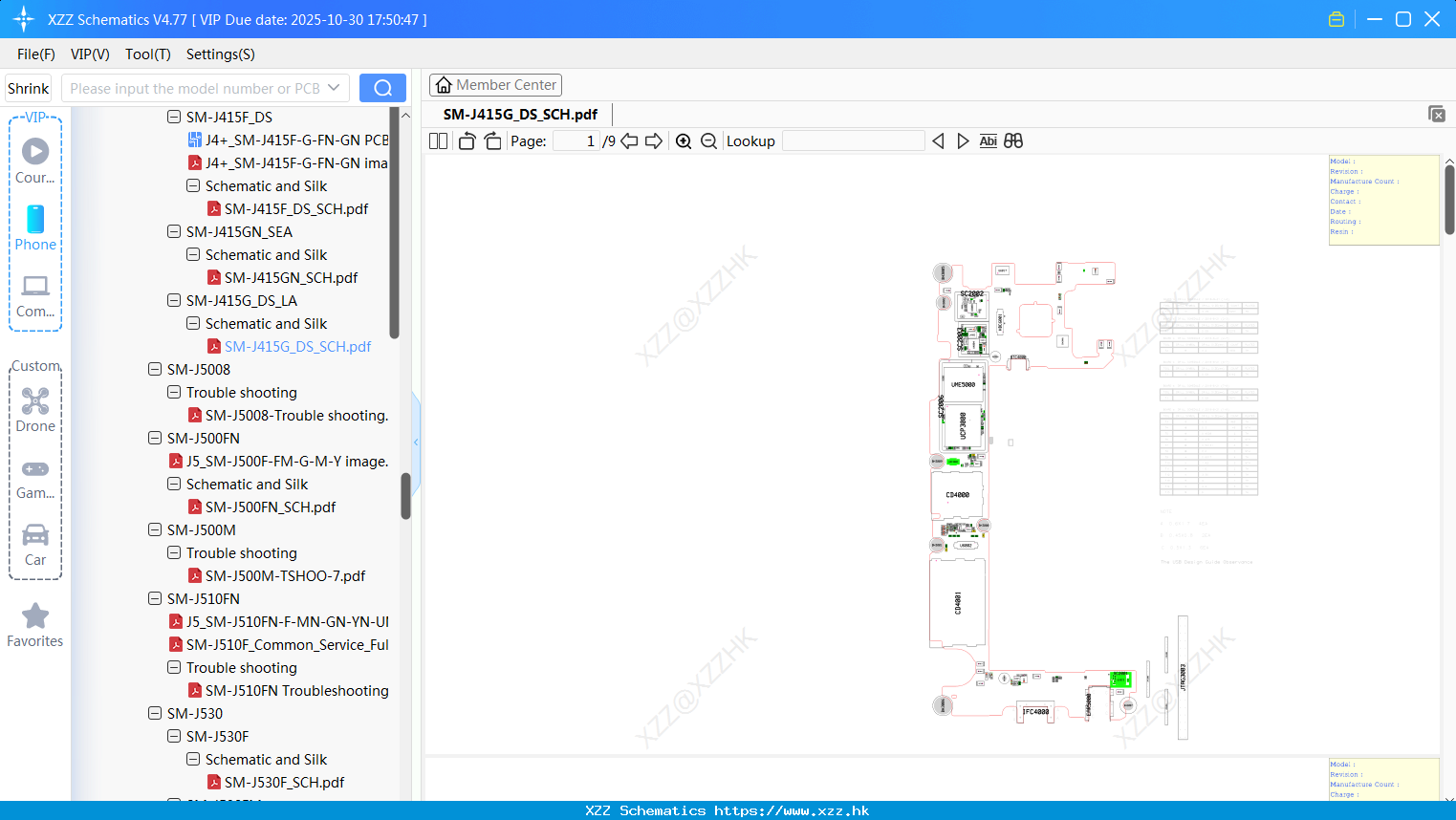Collapse Schematic and Silk under SM-J500FN
This screenshot has height=820, width=1456.
coord(174,484)
